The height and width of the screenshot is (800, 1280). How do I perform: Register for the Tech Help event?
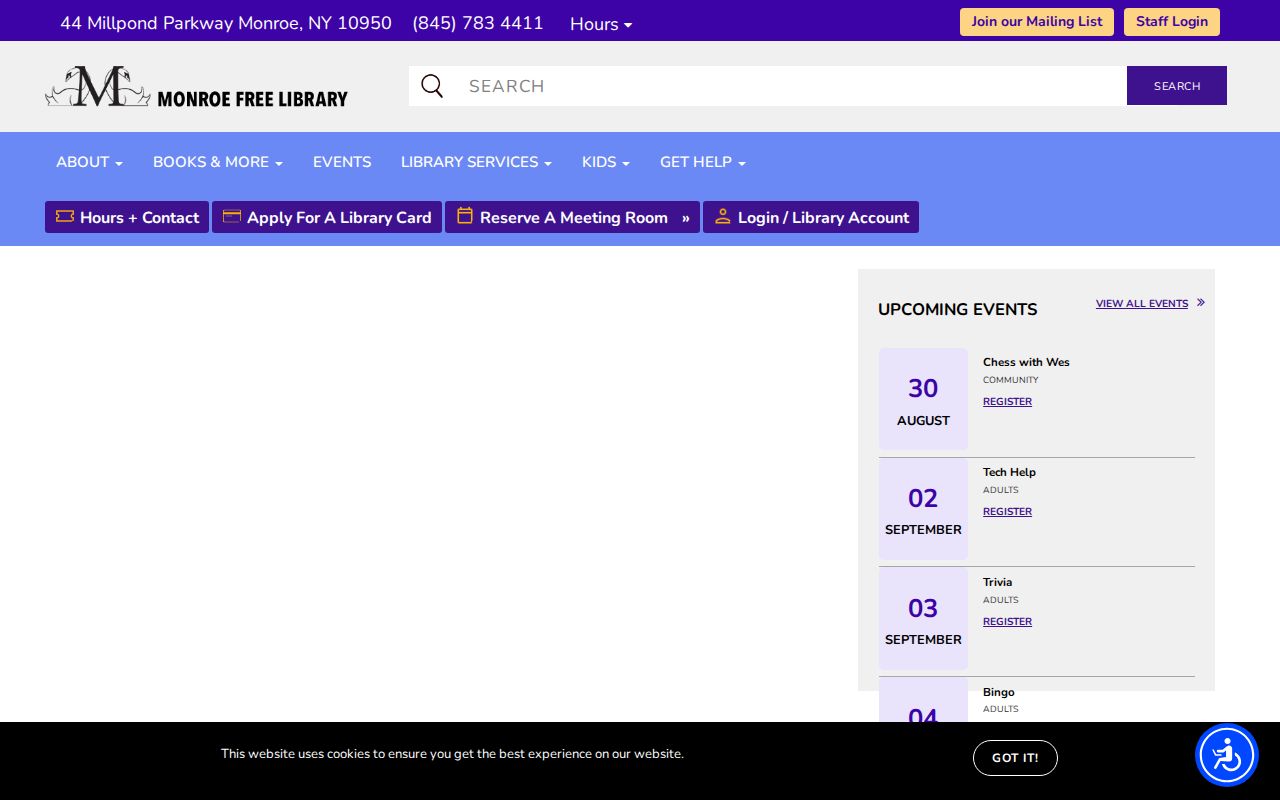(x=1007, y=512)
